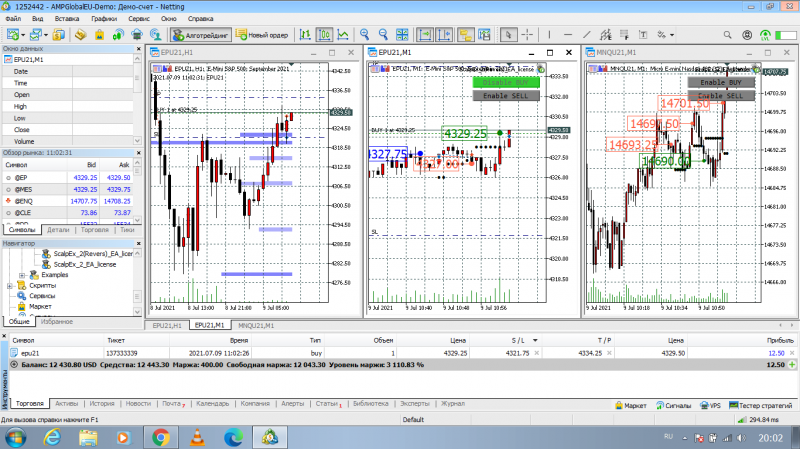The height and width of the screenshot is (449, 800).
Task: Select the crosshair tool
Action: (x=527, y=35)
